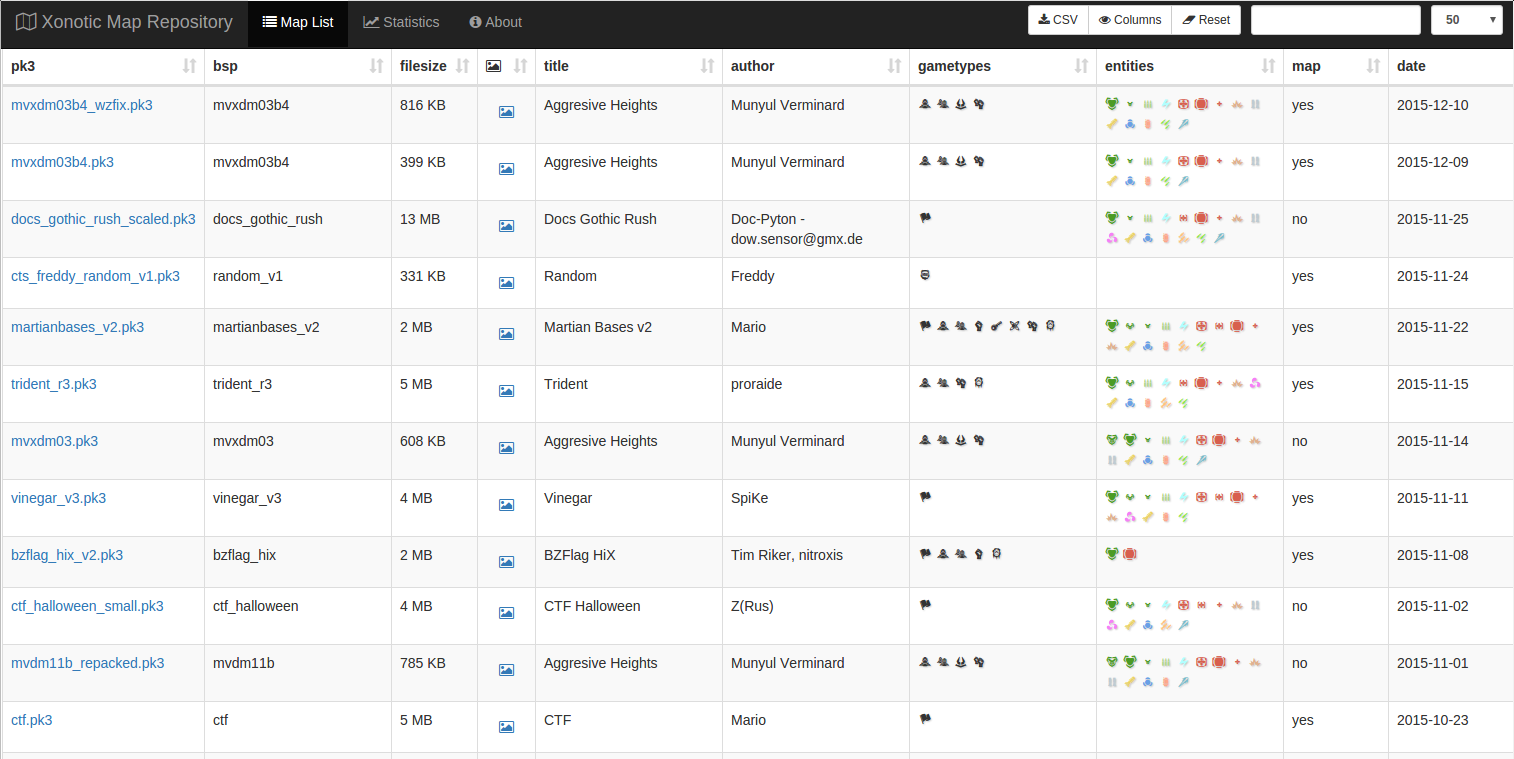Open image preview for trident_r3.pk3 row
This screenshot has height=759, width=1514.
(x=506, y=391)
